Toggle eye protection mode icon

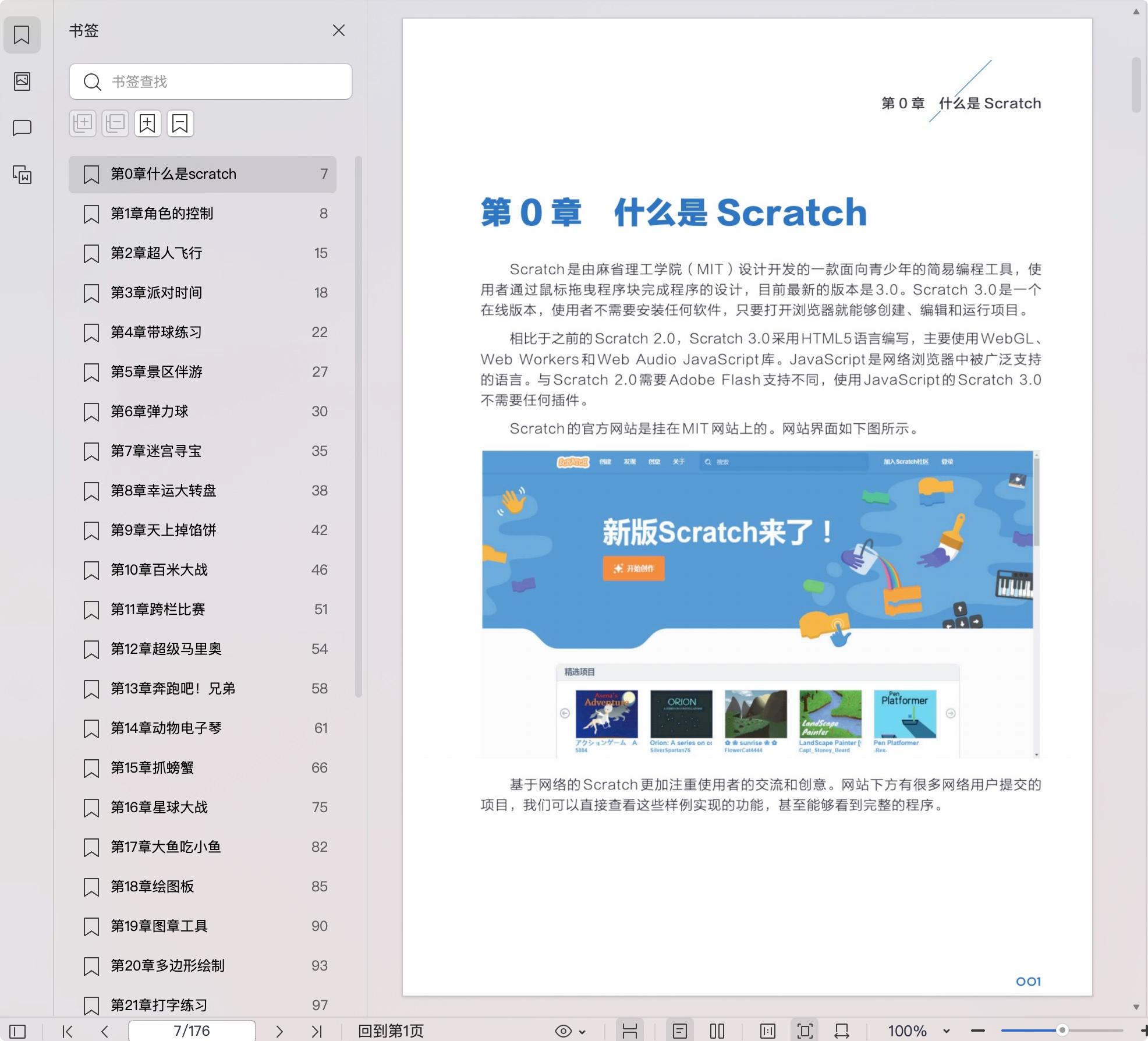(563, 1031)
